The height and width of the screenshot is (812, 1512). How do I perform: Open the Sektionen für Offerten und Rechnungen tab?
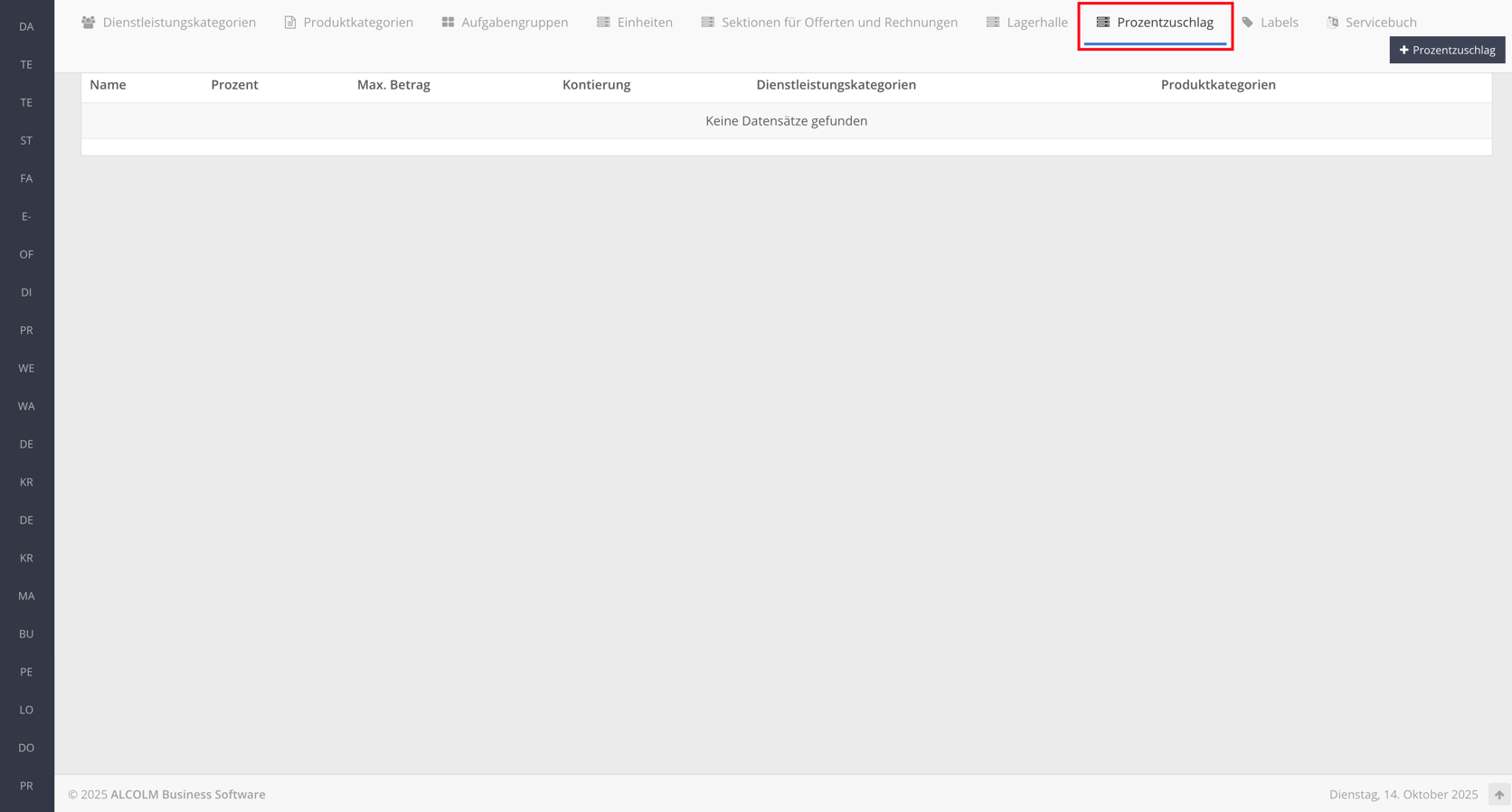[838, 23]
